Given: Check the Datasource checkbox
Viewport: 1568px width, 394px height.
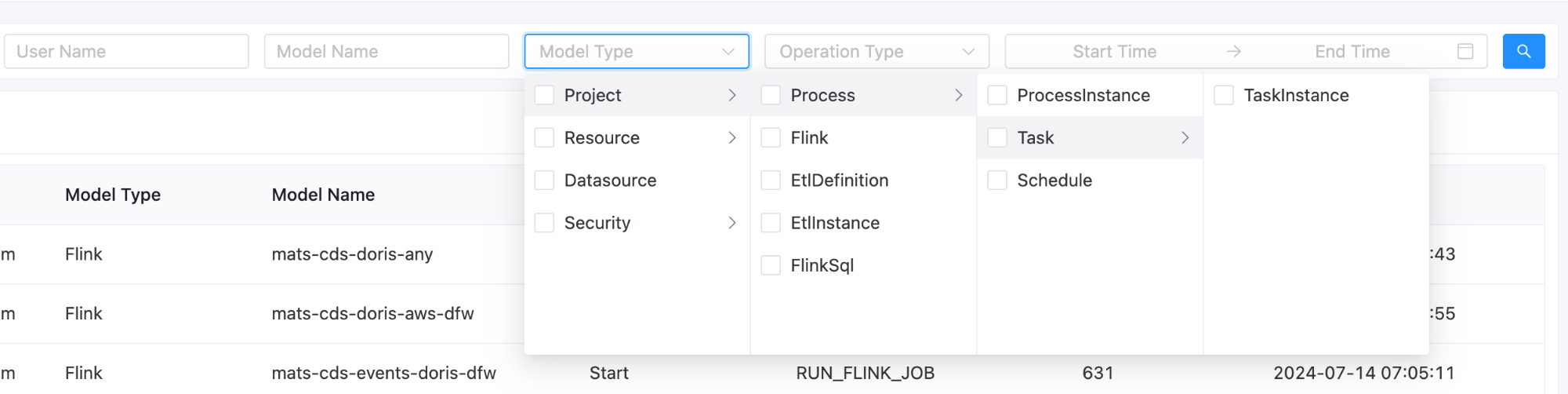Looking at the screenshot, I should click(x=544, y=181).
